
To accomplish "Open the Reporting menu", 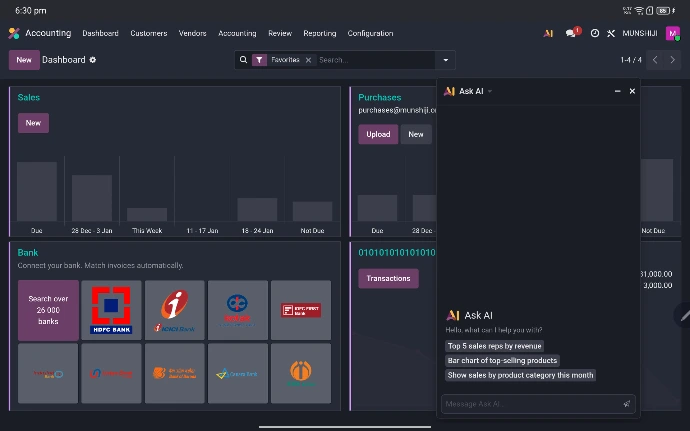I will (x=320, y=33).
